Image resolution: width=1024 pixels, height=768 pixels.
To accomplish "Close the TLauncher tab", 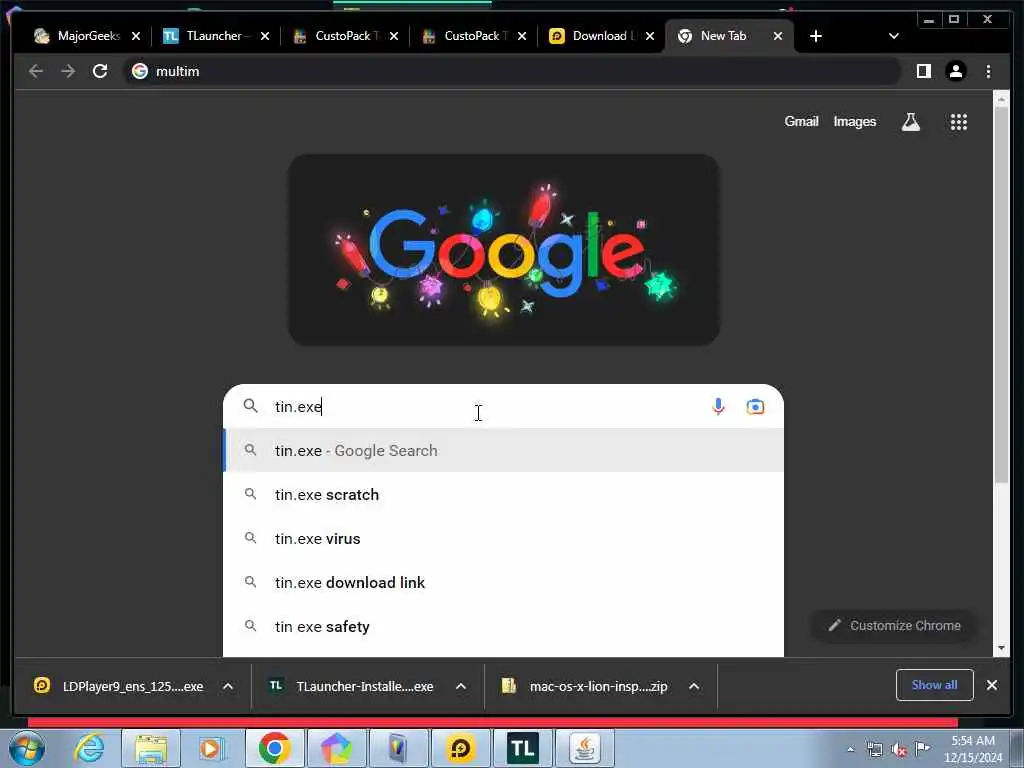I will pos(264,37).
